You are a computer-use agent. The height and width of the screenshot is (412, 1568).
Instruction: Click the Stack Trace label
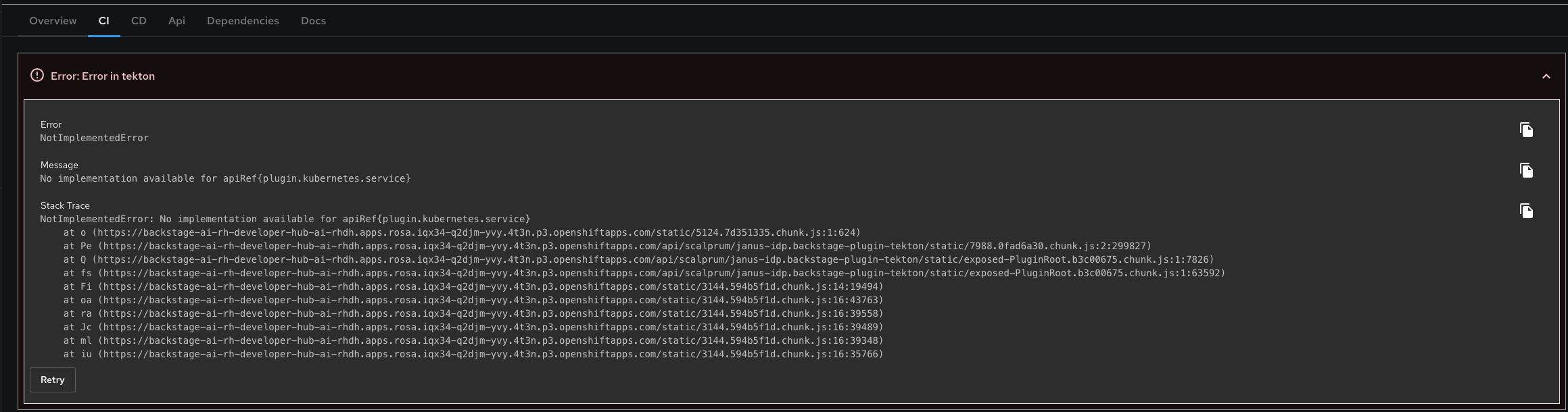65,205
